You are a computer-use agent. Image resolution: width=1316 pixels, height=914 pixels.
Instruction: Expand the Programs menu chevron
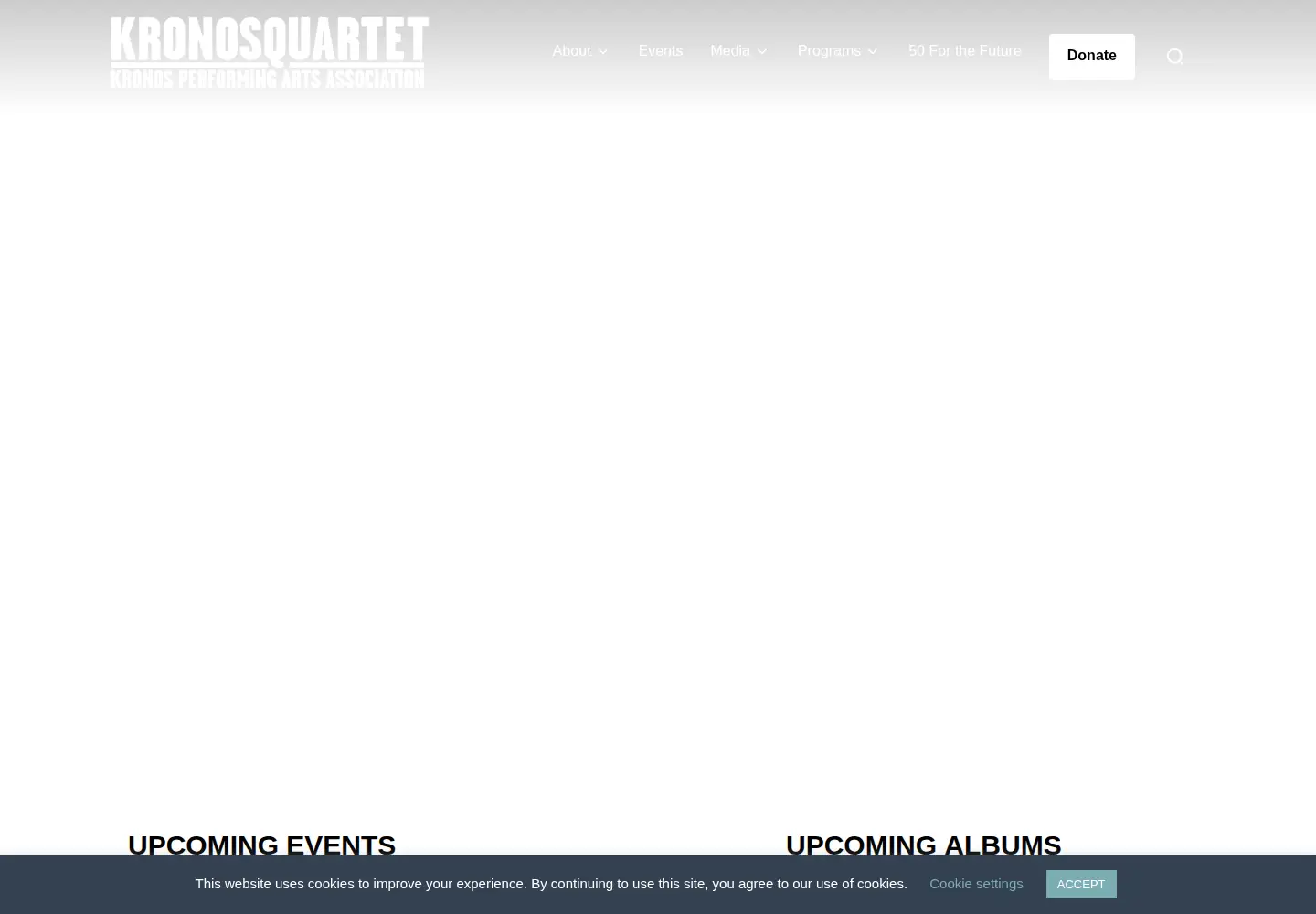873,52
